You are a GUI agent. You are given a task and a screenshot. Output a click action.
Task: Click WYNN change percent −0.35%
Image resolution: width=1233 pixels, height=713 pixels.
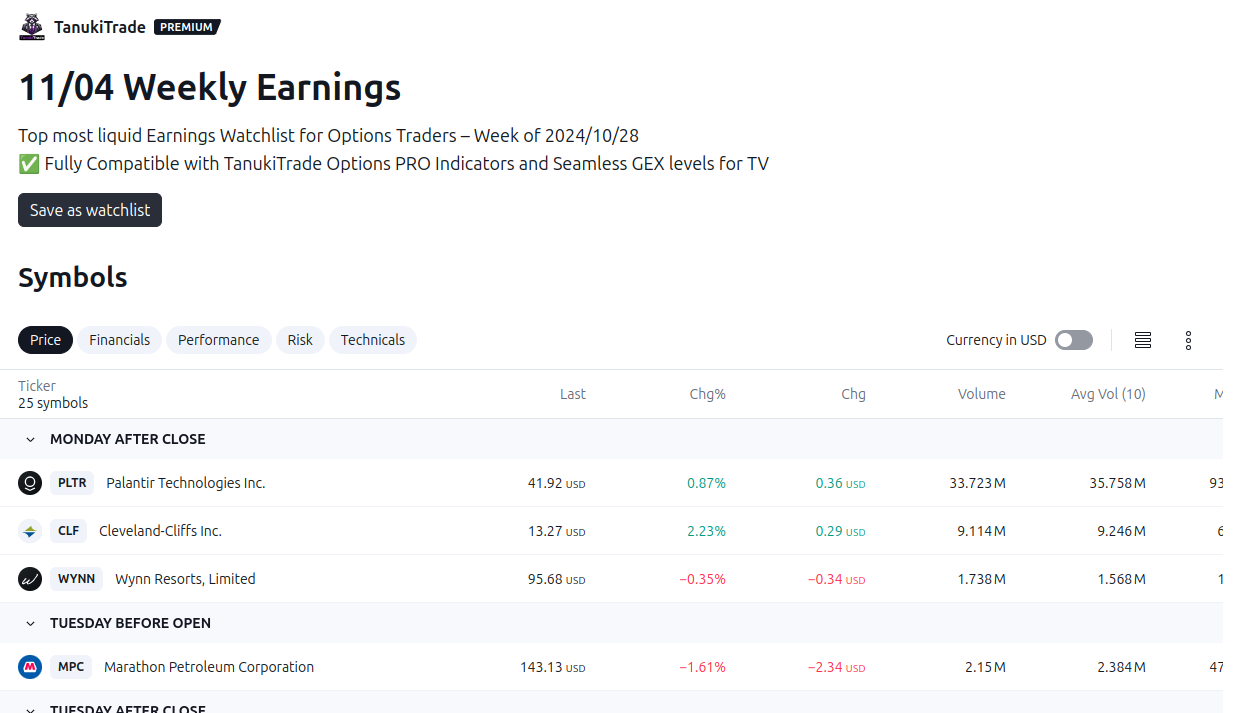[x=703, y=579]
